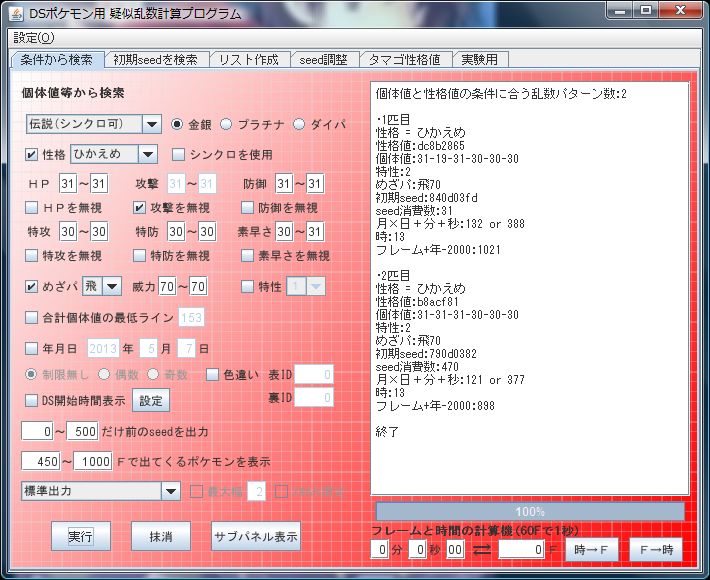
Task: Click the Java app icon in title bar
Action: click(16, 13)
